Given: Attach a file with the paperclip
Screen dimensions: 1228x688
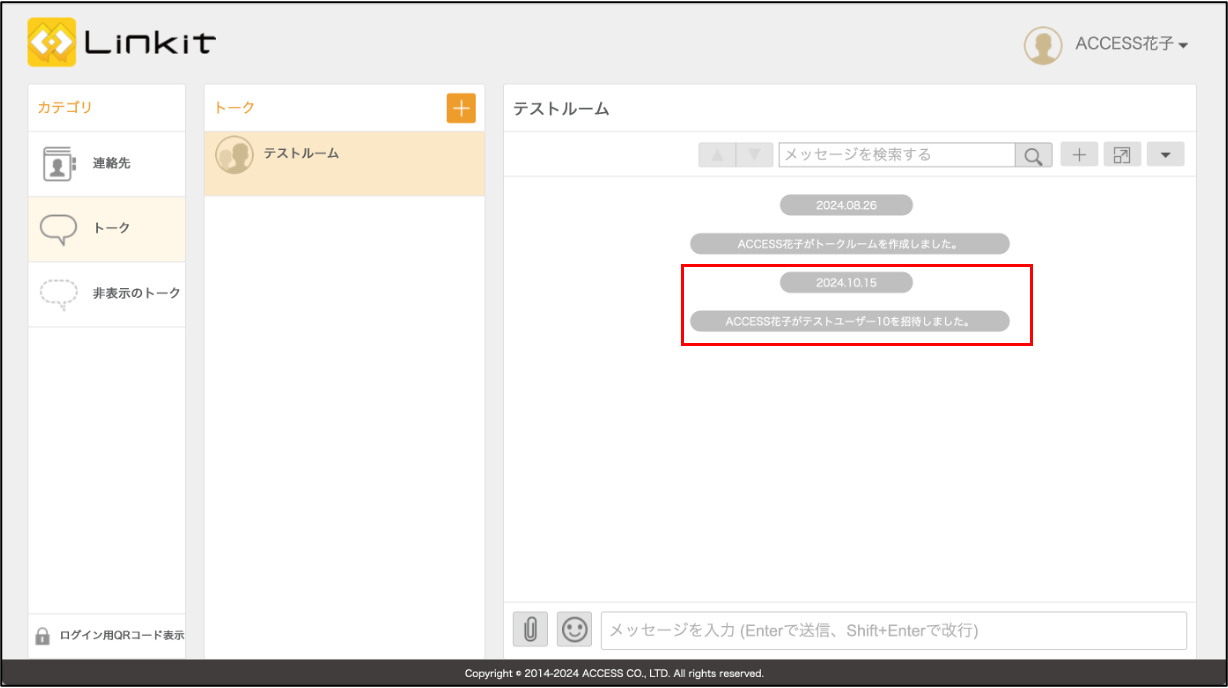Looking at the screenshot, I should [530, 629].
